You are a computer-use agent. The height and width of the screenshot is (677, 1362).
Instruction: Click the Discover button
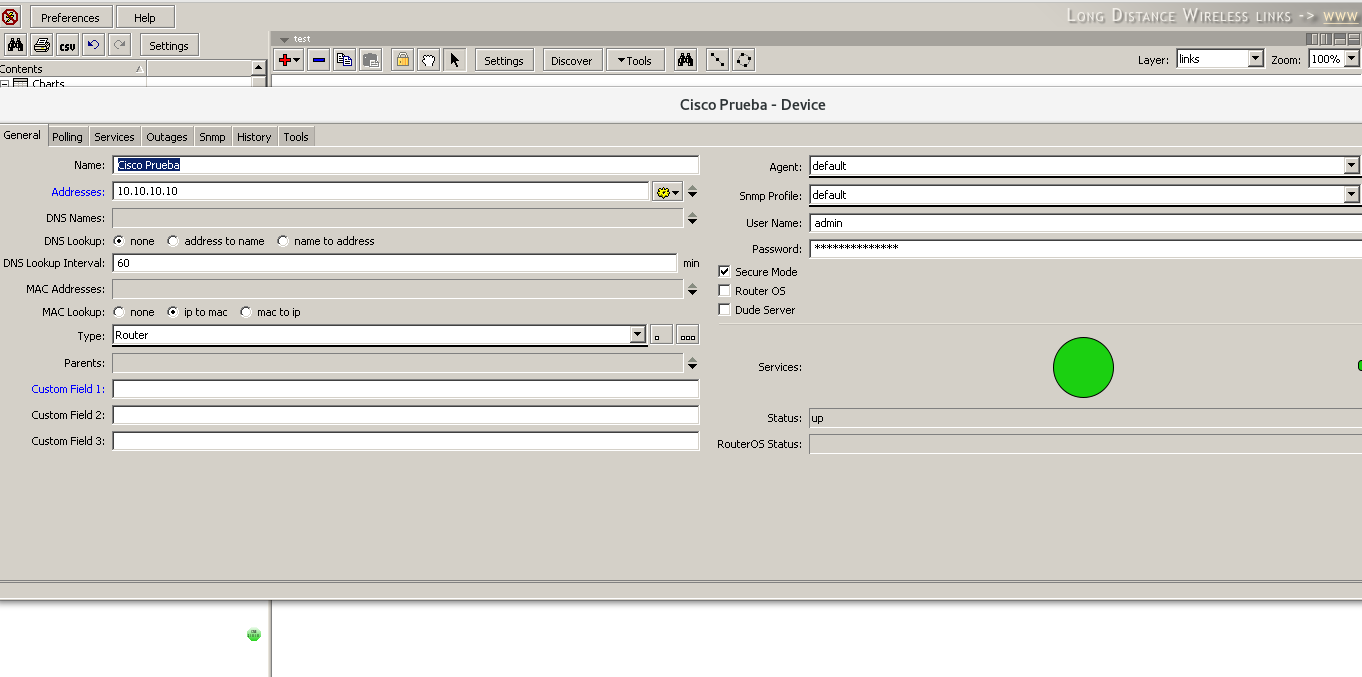point(572,60)
